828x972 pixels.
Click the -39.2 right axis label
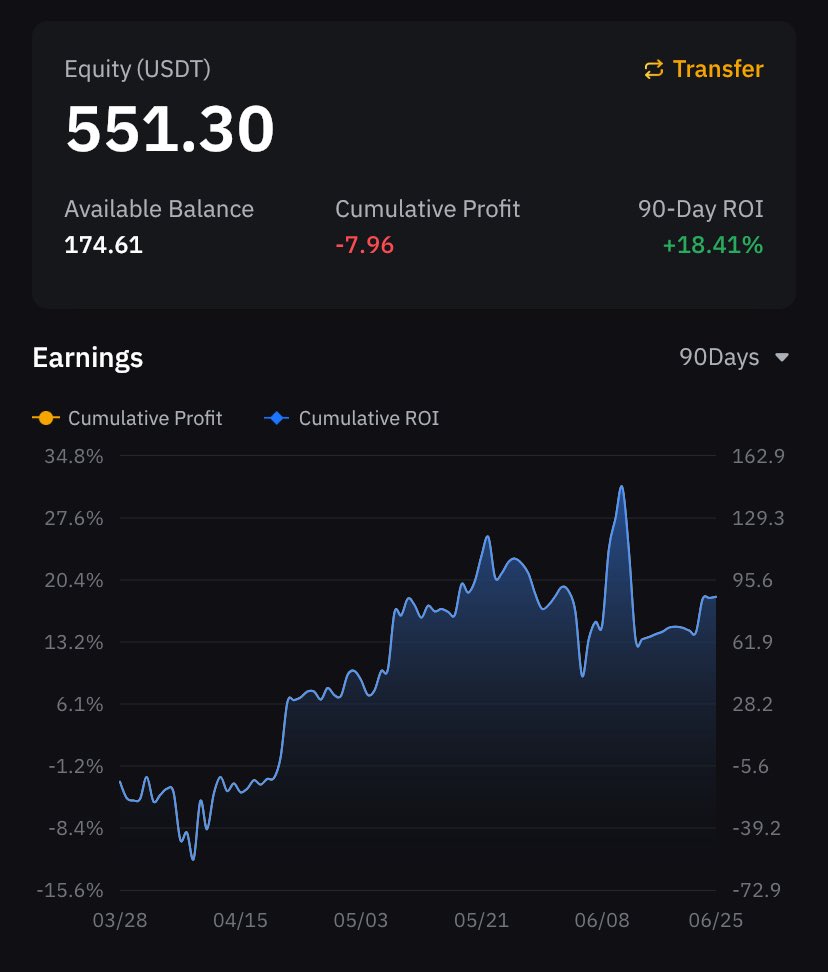[x=757, y=828]
